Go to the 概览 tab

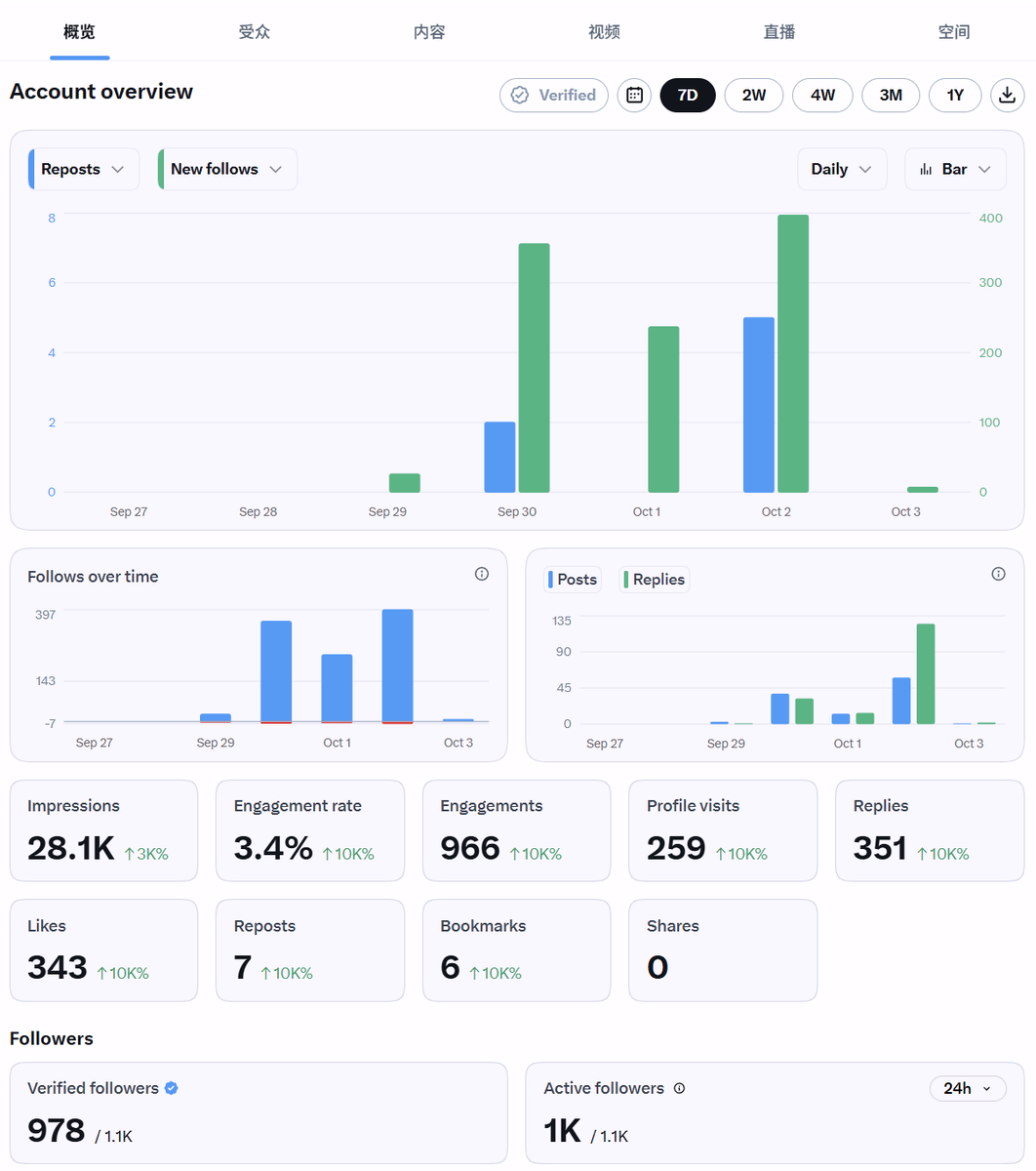coord(80,31)
